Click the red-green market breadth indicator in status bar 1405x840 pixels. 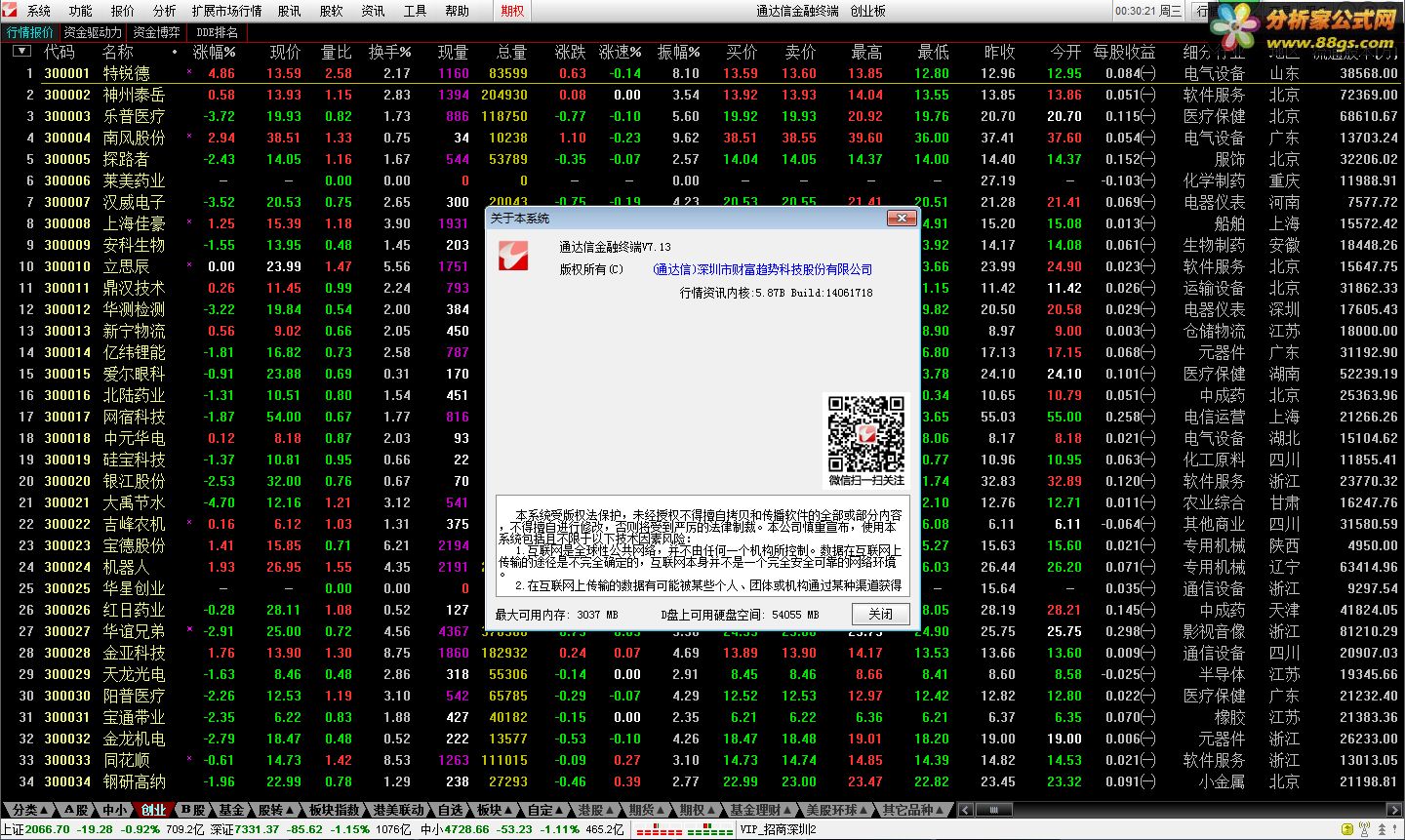coord(683,829)
